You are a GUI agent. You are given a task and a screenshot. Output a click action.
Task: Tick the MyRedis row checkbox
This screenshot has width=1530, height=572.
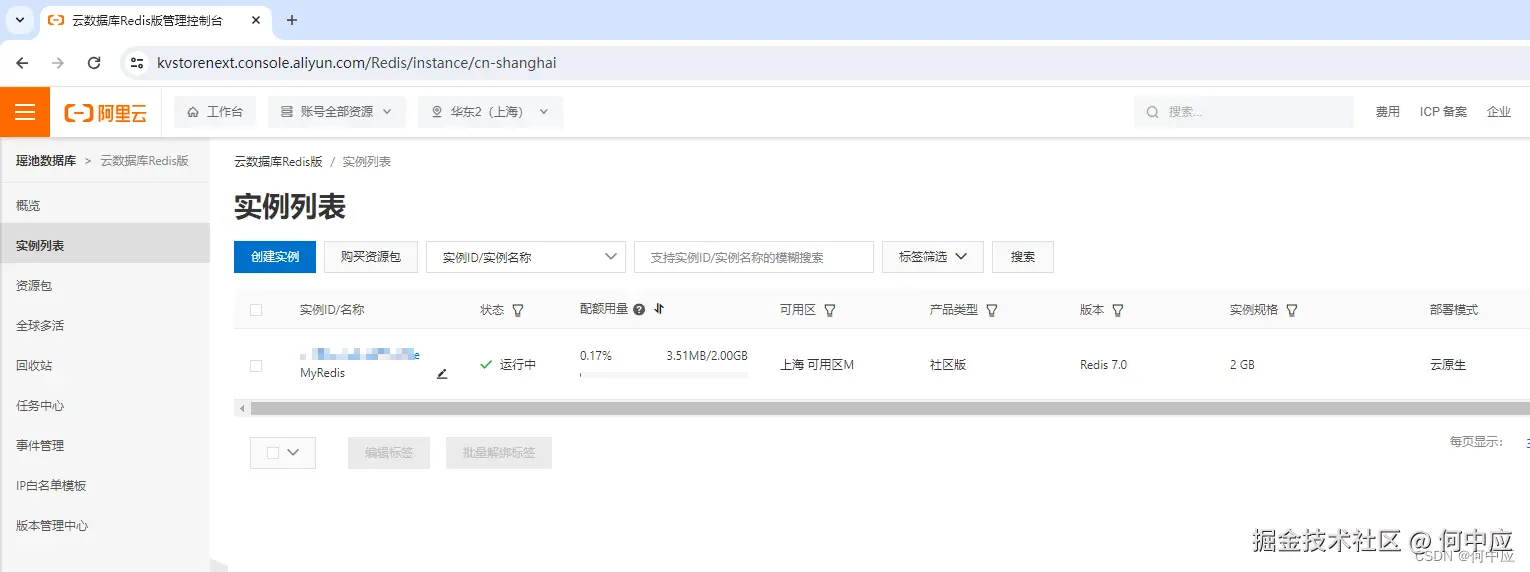click(256, 366)
